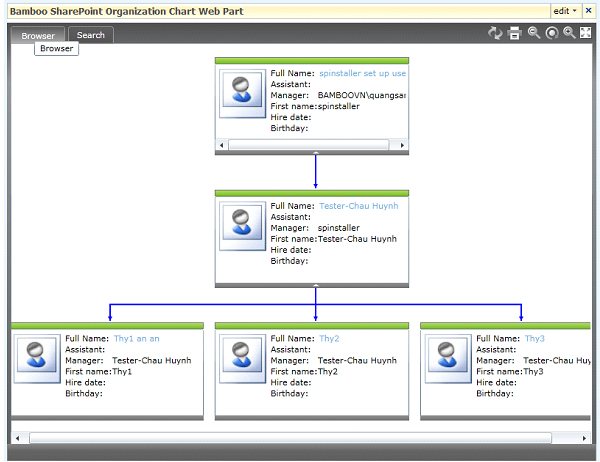Click the manager value in Thy1's card

coord(152,361)
